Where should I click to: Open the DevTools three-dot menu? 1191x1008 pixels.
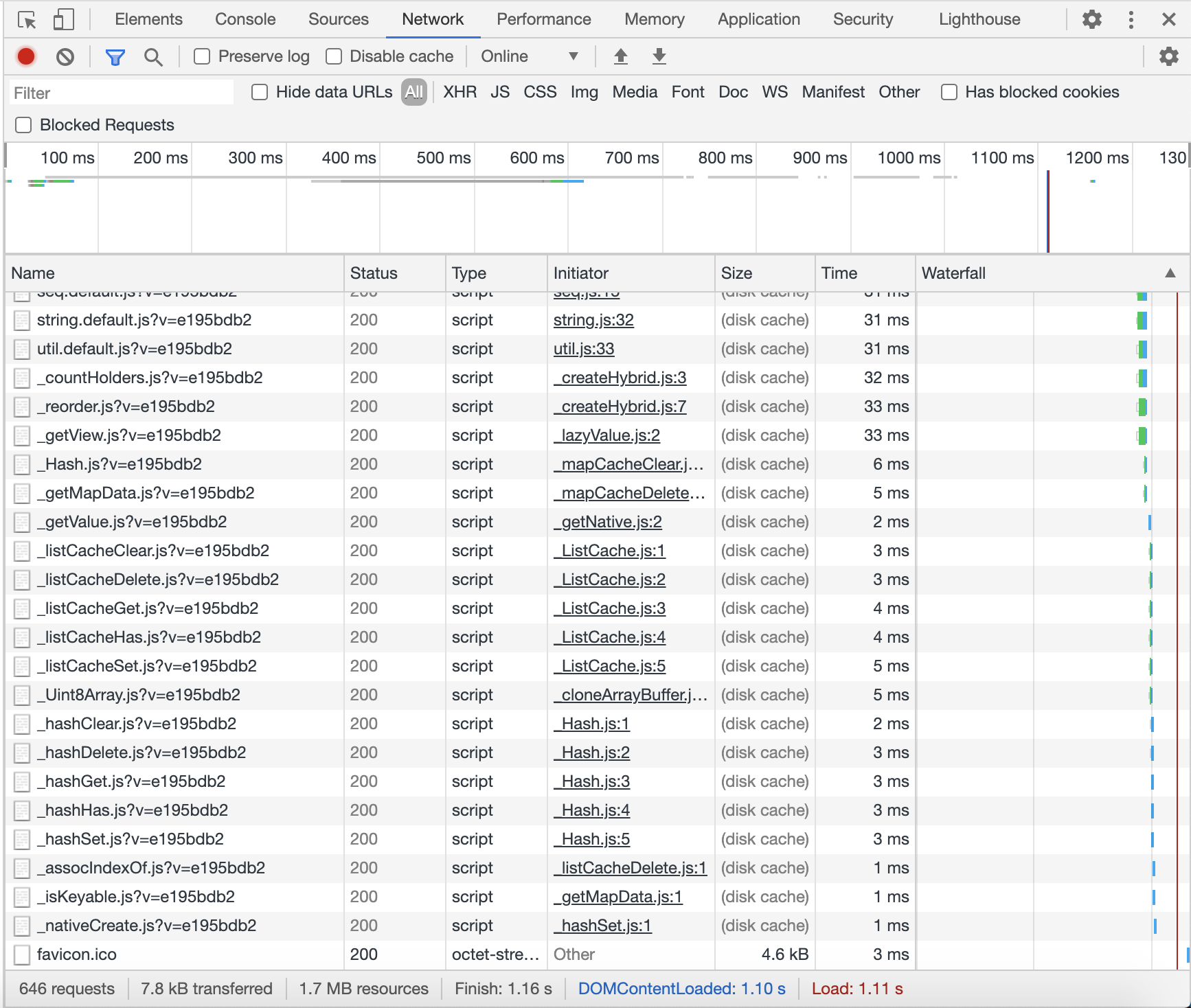click(x=1131, y=19)
